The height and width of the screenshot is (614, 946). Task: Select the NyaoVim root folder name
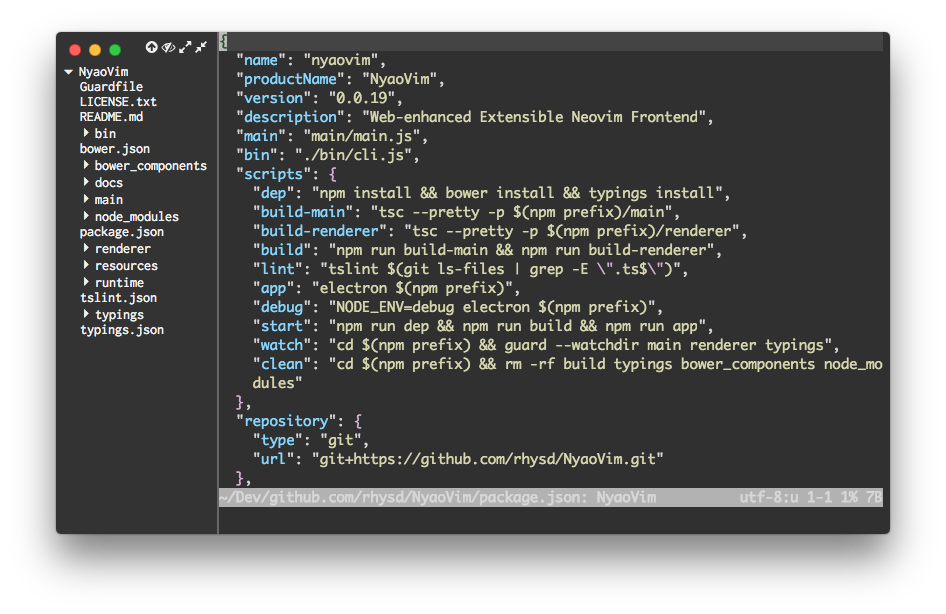(103, 72)
